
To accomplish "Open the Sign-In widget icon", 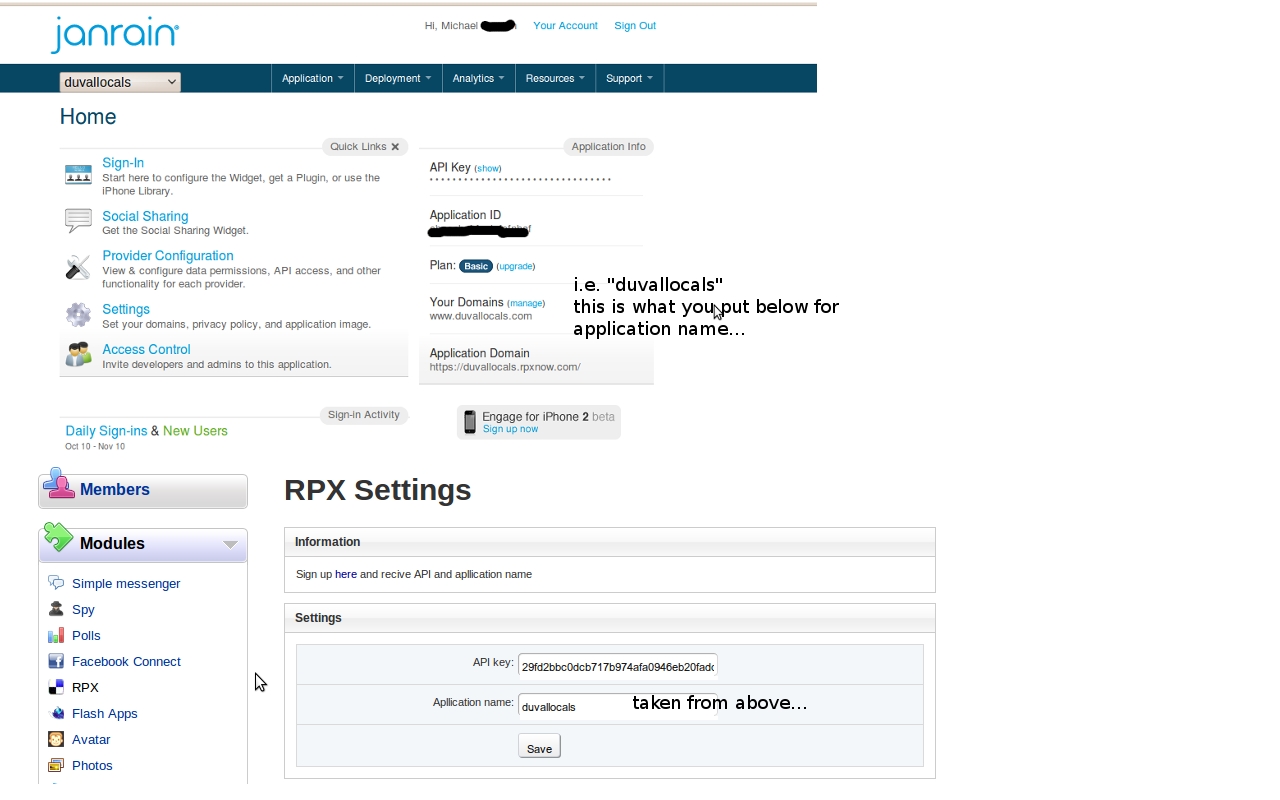I will [78, 175].
